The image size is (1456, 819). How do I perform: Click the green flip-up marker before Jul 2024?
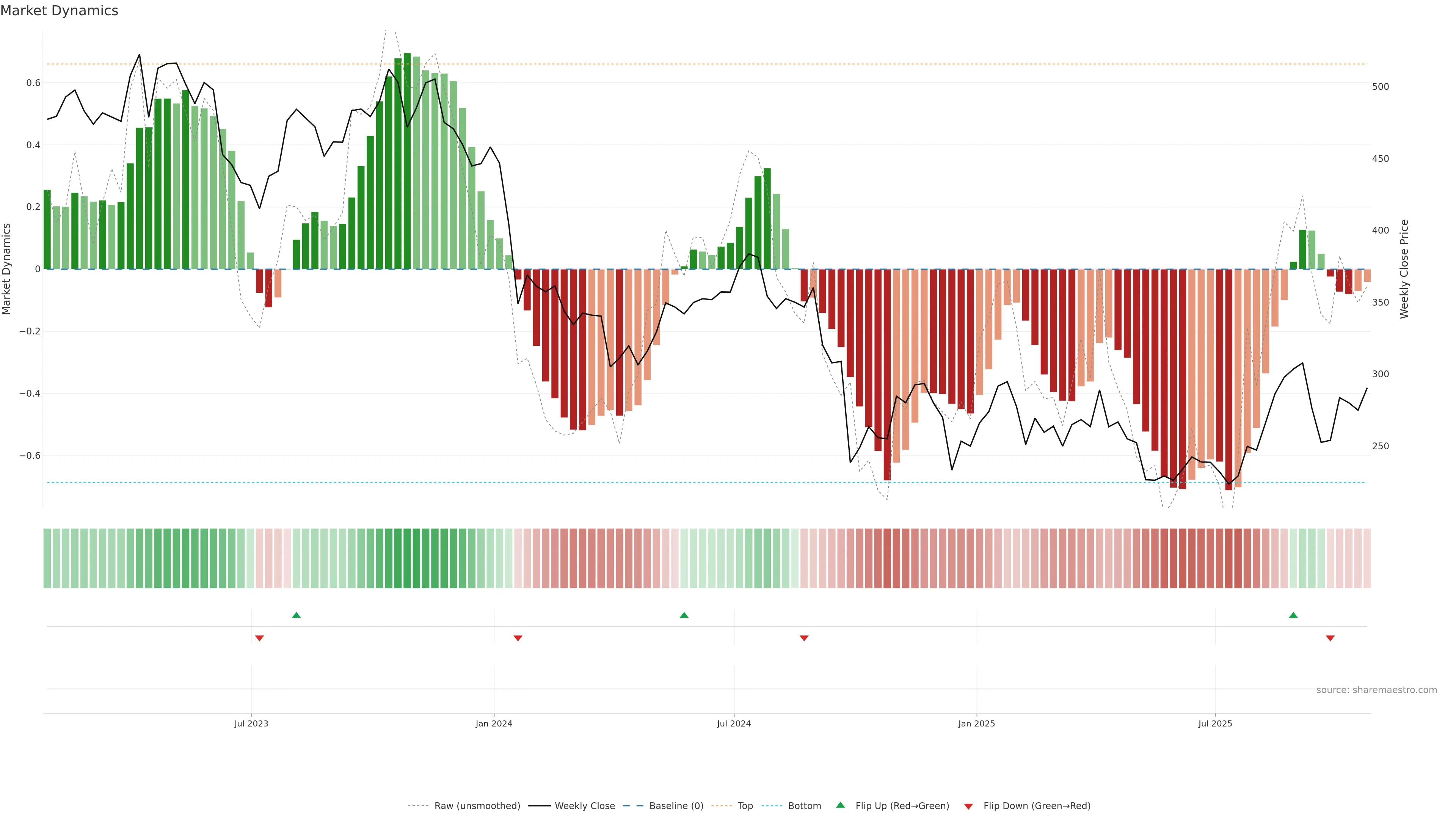tap(684, 615)
